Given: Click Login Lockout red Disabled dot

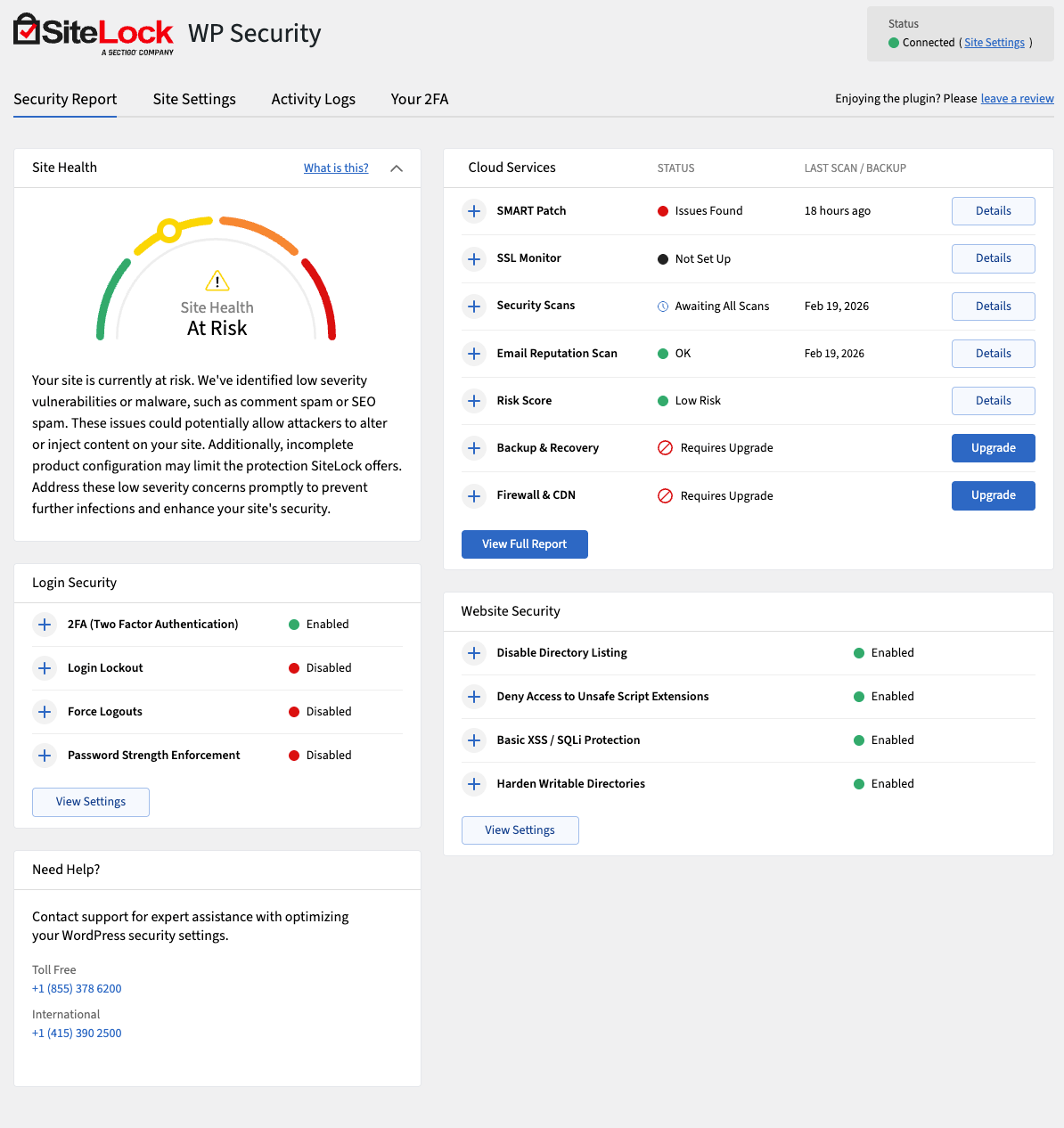Looking at the screenshot, I should pyautogui.click(x=294, y=668).
